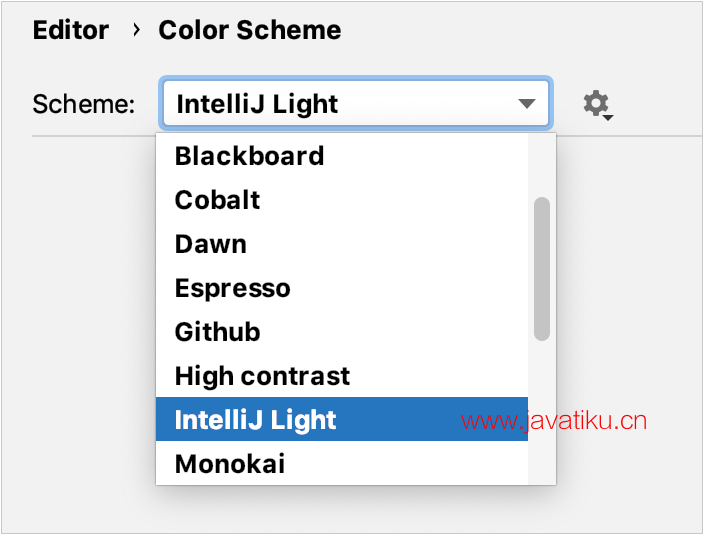Click highlighted IntelliJ Light list entry
The image size is (705, 536).
coord(255,420)
